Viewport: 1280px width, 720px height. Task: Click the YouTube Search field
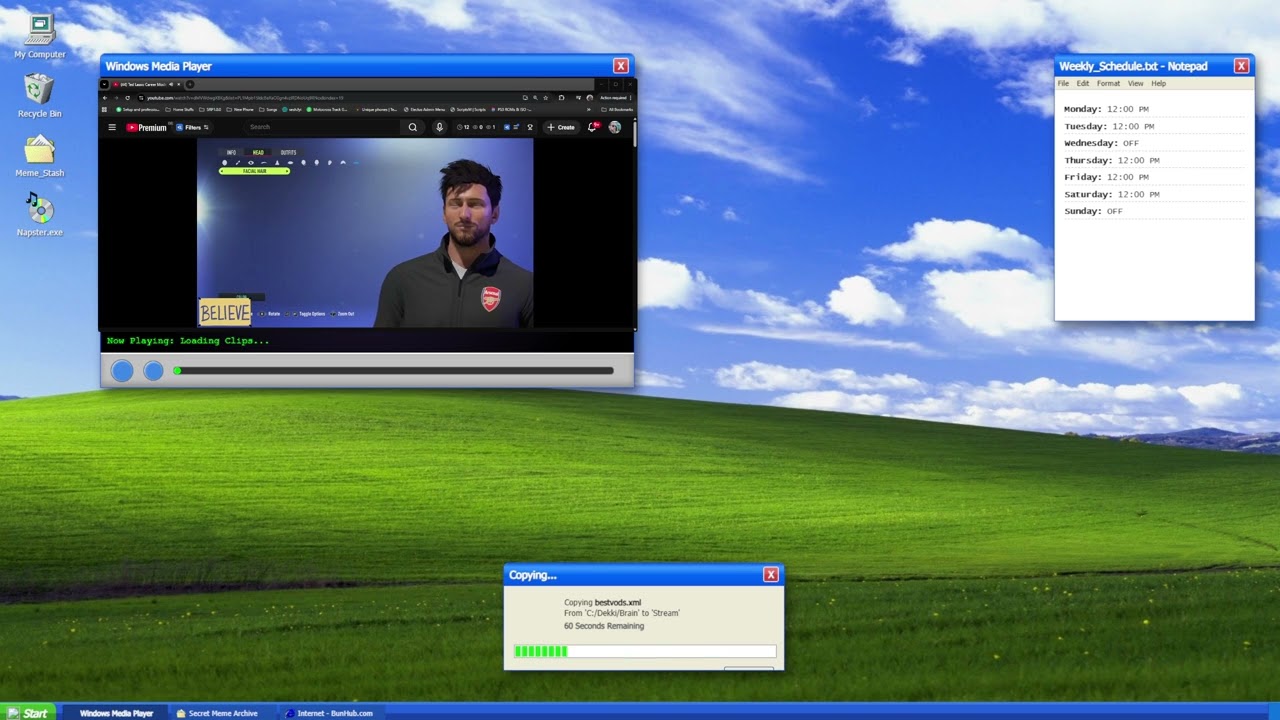[320, 127]
